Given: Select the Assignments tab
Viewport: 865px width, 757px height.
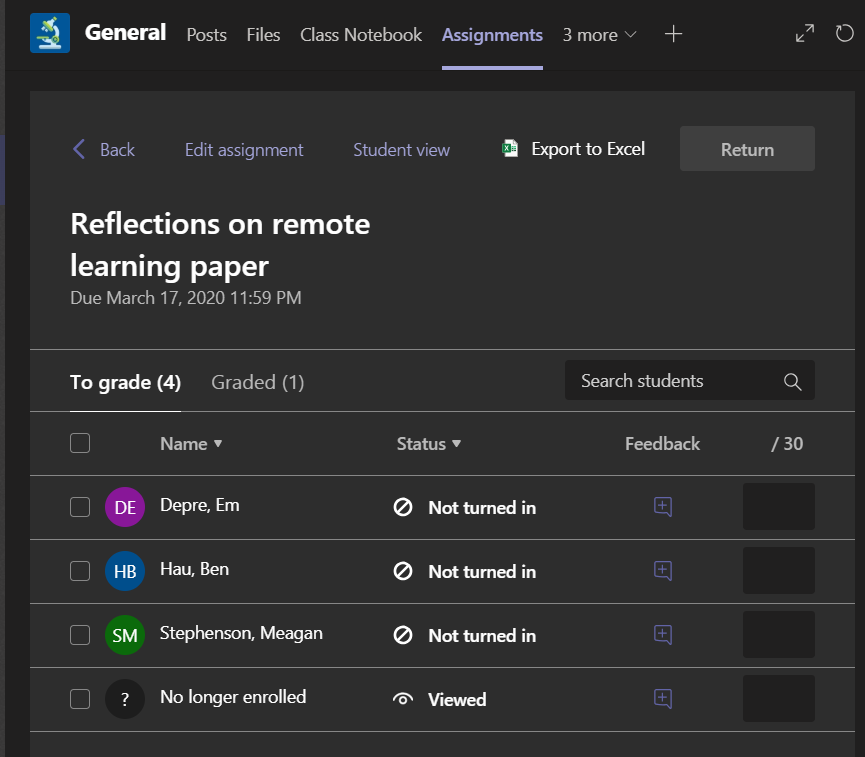Looking at the screenshot, I should [x=492, y=35].
